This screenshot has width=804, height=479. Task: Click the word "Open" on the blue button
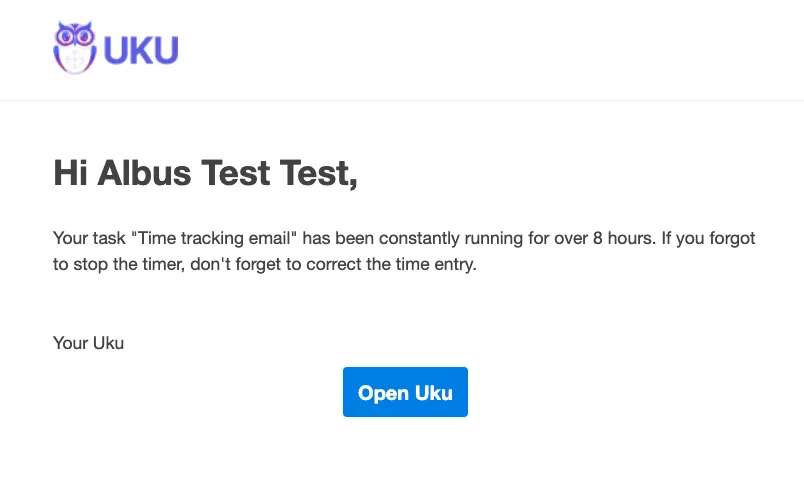click(x=381, y=393)
